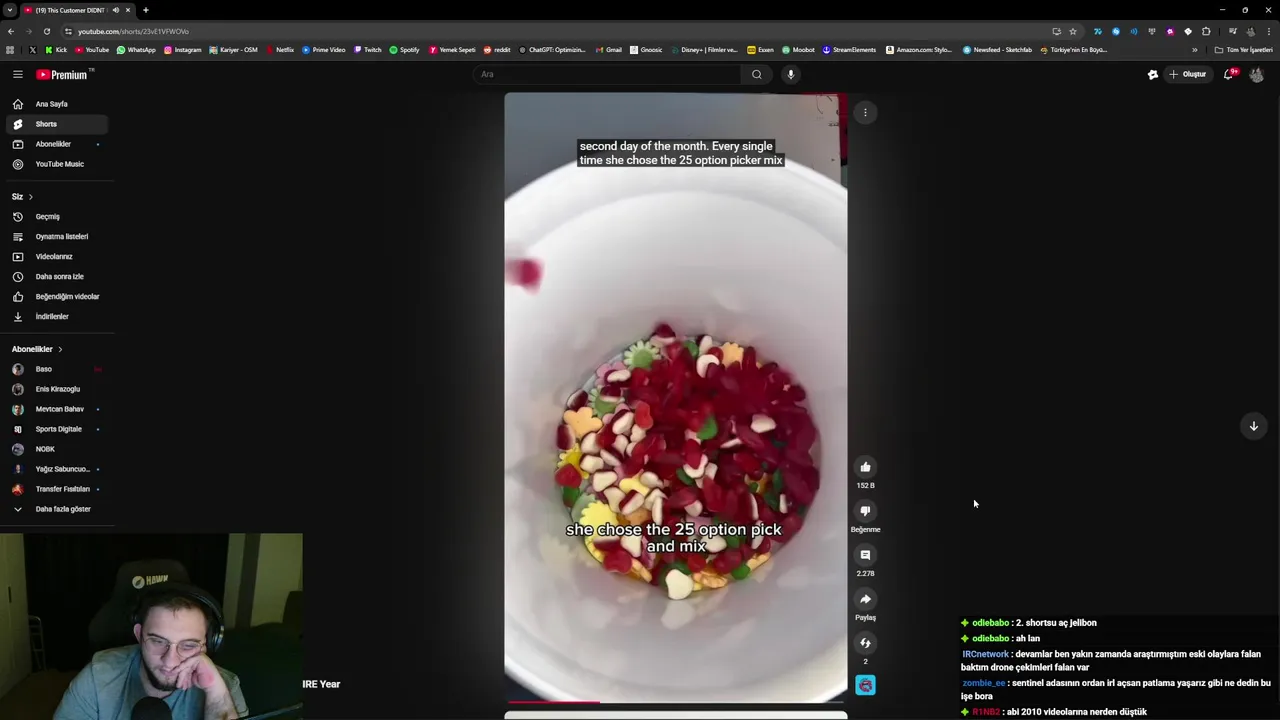This screenshot has height=720, width=1280.
Task: Open Twitch bookmark in bookmarks bar
Action: (367, 49)
